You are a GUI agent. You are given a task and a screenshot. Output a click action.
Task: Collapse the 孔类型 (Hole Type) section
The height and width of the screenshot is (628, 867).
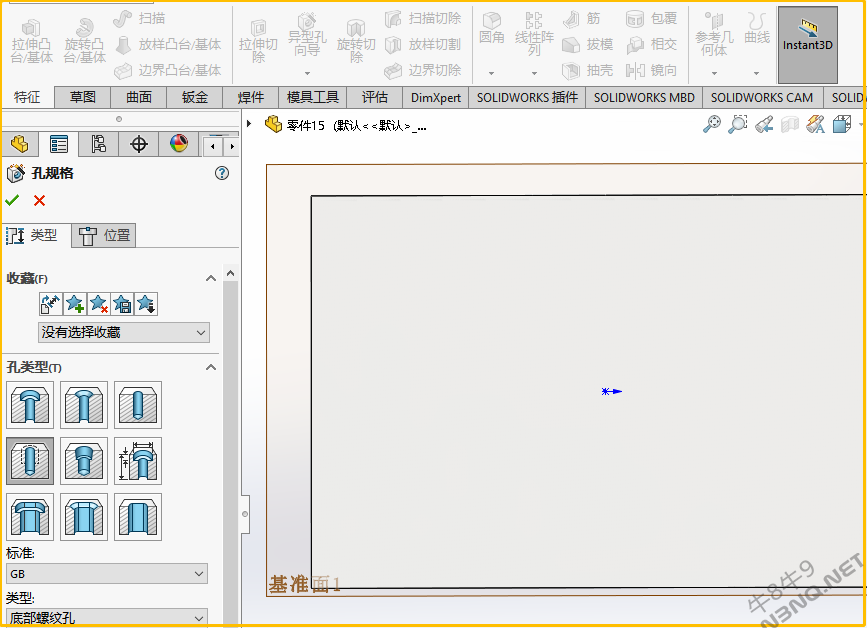tap(211, 367)
